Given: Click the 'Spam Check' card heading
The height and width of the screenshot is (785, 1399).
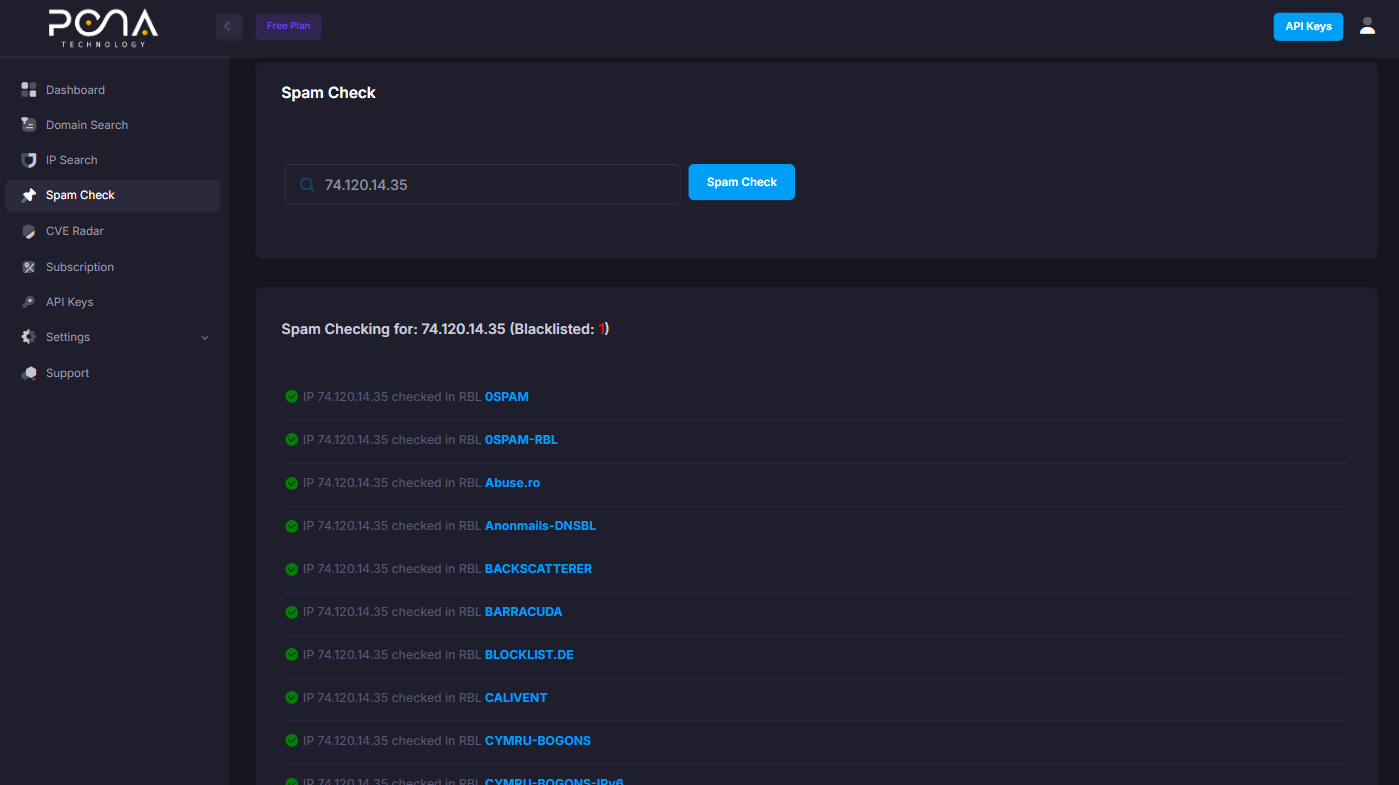Looking at the screenshot, I should coord(328,93).
